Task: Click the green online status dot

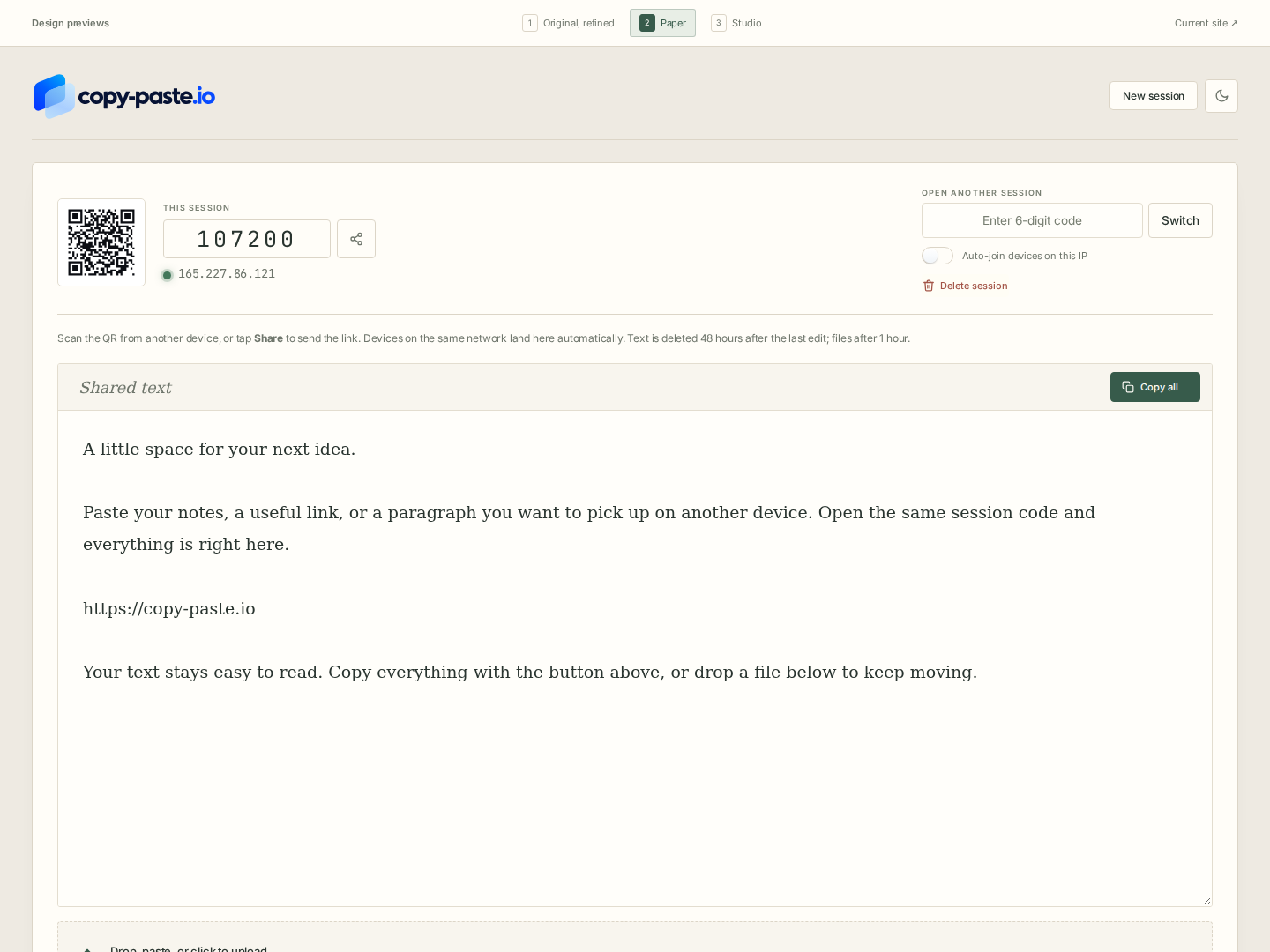Action: click(167, 275)
